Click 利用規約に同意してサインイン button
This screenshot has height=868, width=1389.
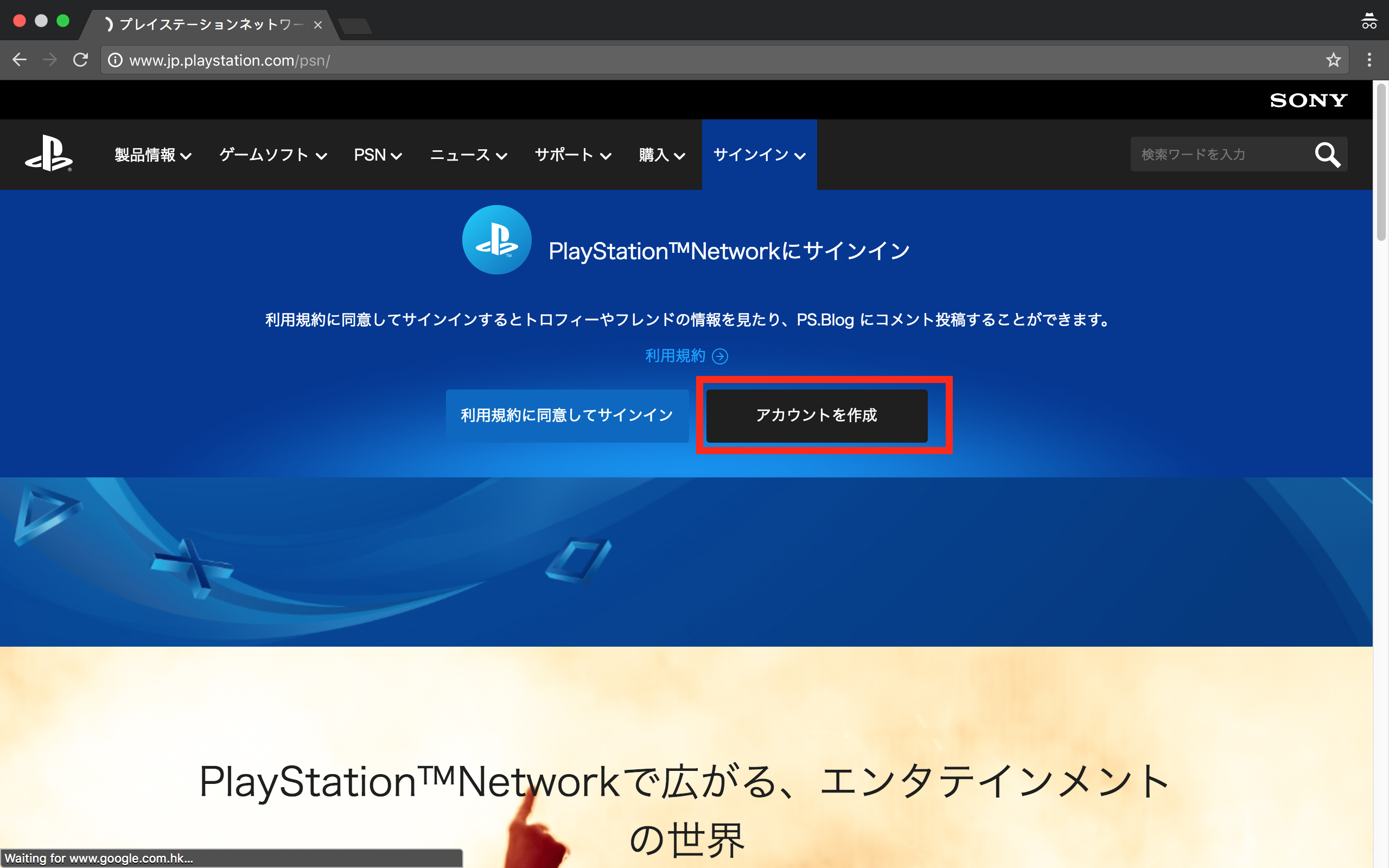tap(567, 416)
